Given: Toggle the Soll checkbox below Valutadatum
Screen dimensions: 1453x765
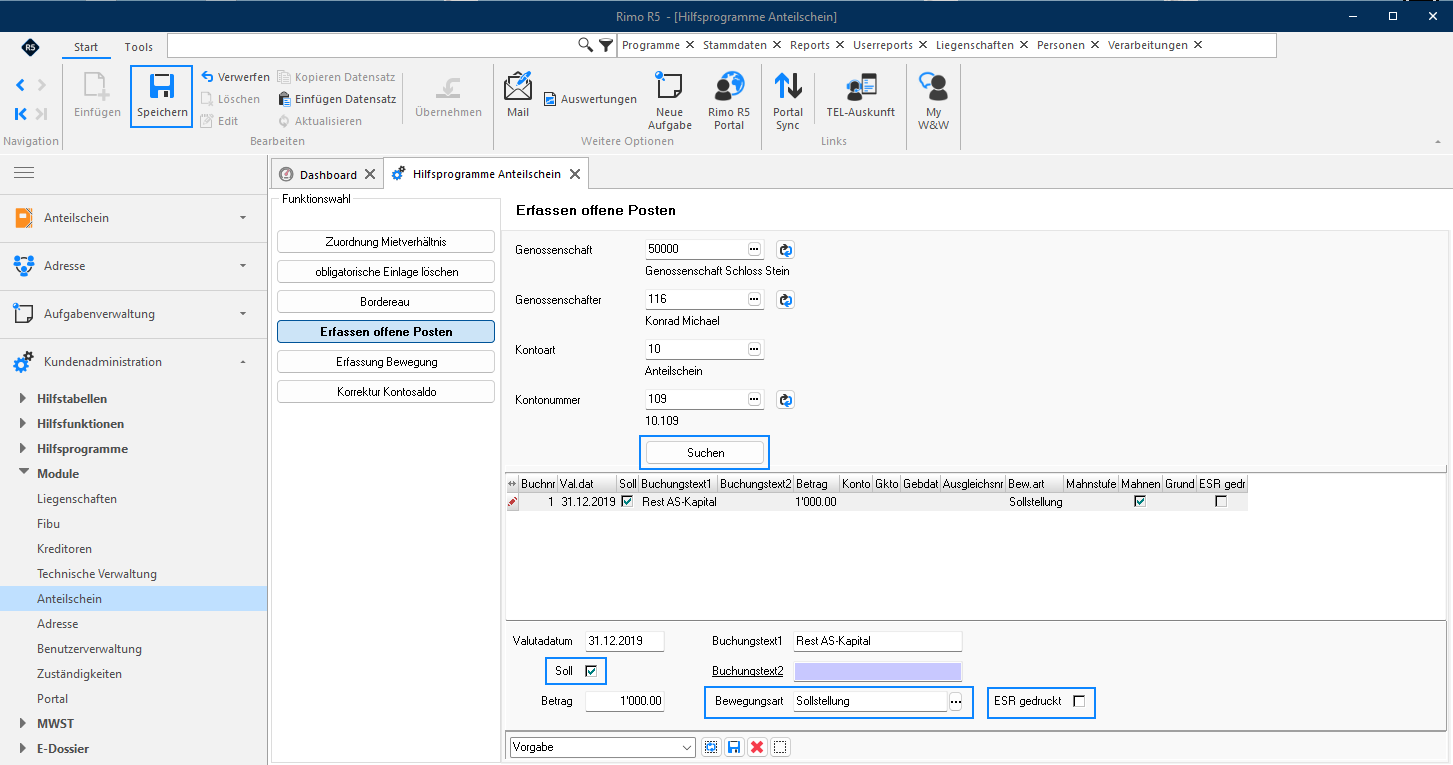Looking at the screenshot, I should 591,671.
